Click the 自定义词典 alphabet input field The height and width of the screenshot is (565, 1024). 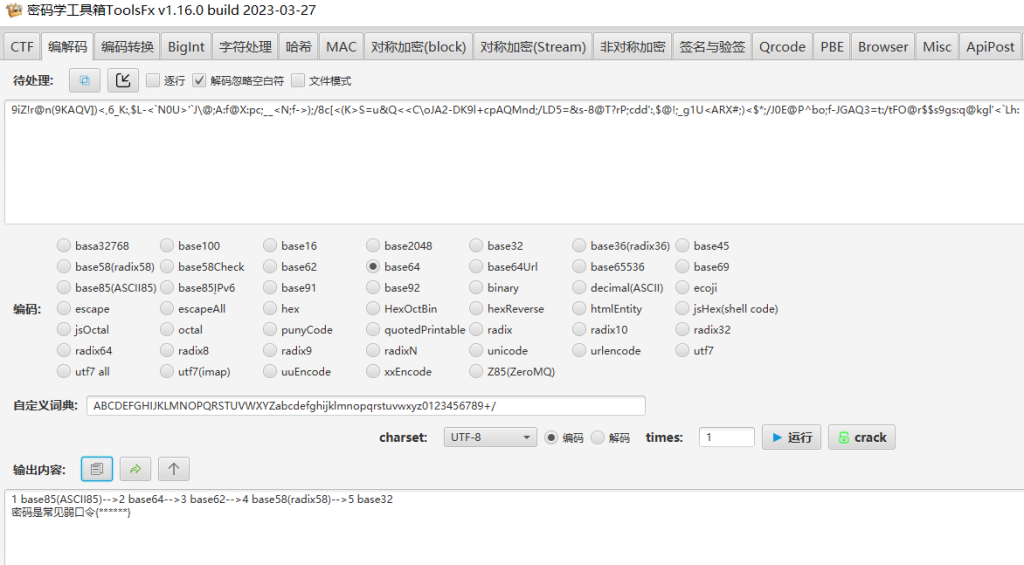coord(366,405)
